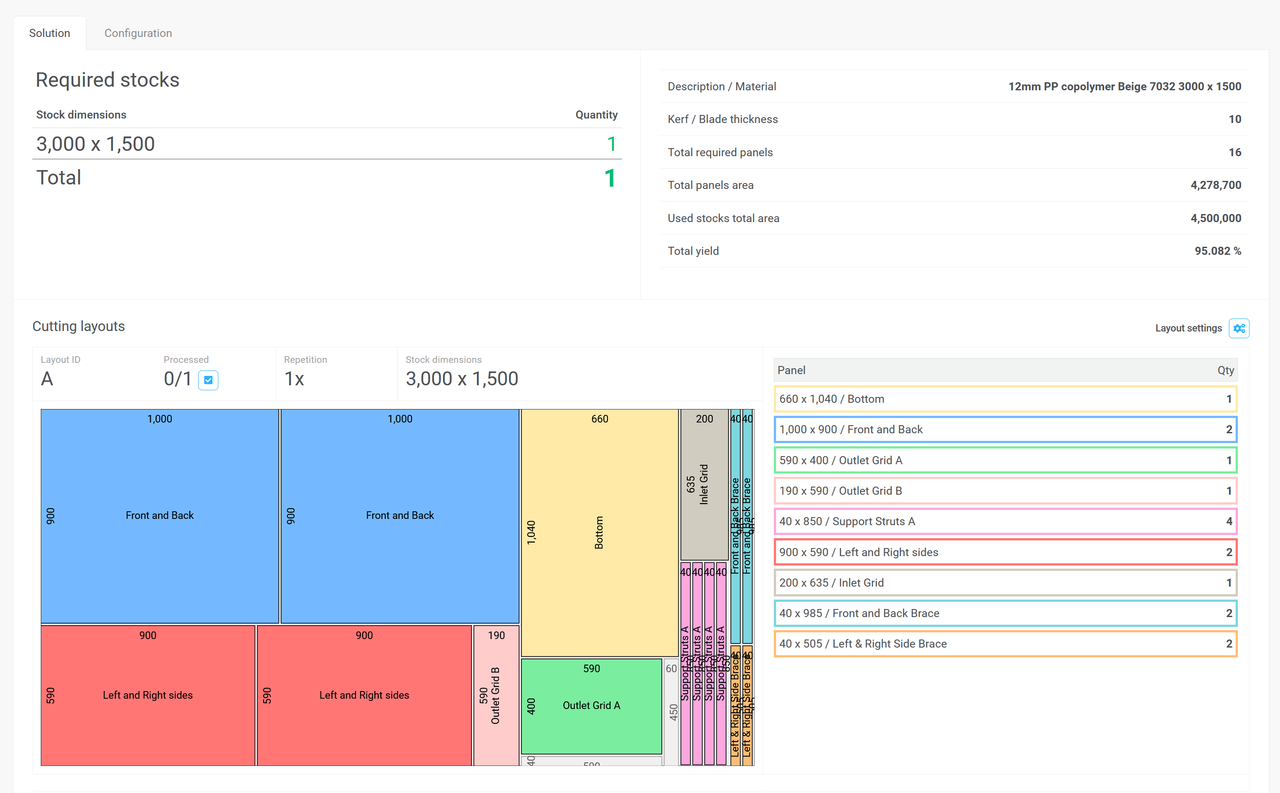The image size is (1280, 793).
Task: Click the 3,000 x 1,500 stock dimensions row
Action: point(327,144)
